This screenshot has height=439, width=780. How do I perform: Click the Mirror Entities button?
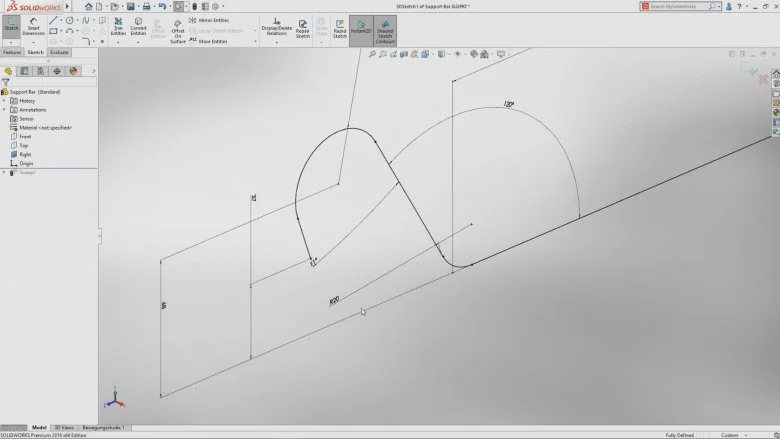[212, 19]
